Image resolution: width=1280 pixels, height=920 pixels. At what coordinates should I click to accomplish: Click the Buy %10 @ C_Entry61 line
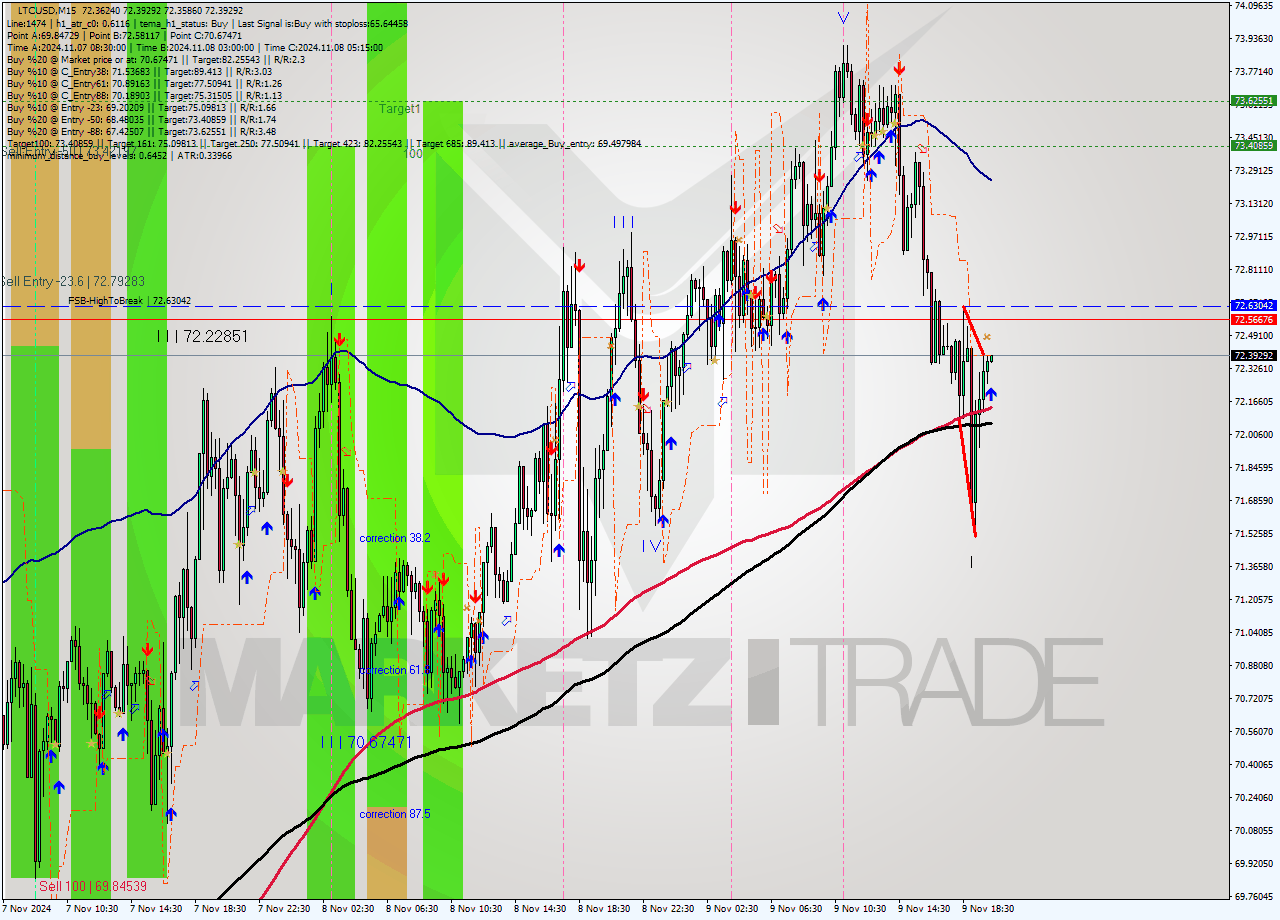(144, 83)
